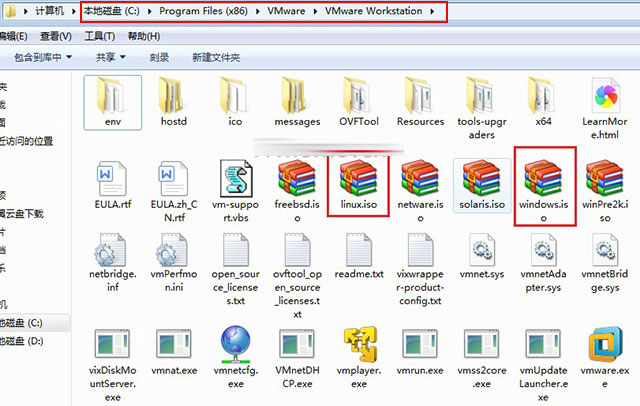Expand arrow after Program Files (x86)

tap(258, 11)
